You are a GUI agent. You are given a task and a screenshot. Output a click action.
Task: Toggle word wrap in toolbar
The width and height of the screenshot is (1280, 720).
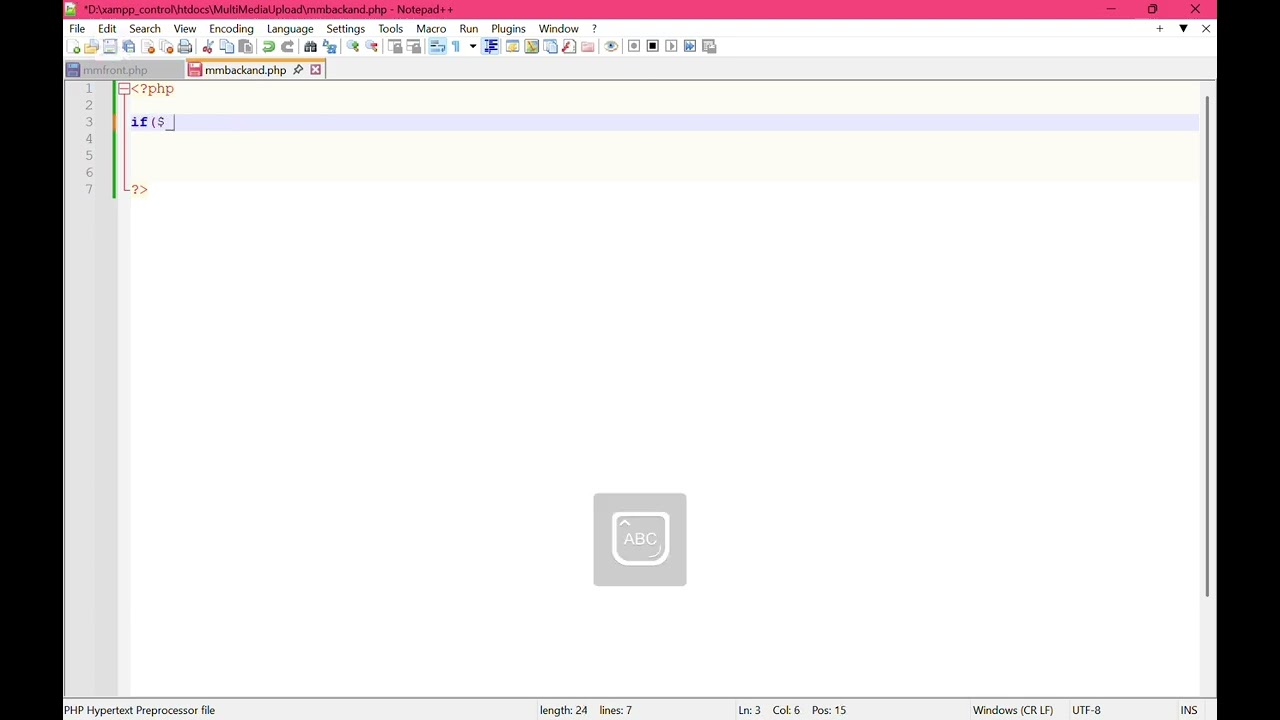click(x=437, y=46)
